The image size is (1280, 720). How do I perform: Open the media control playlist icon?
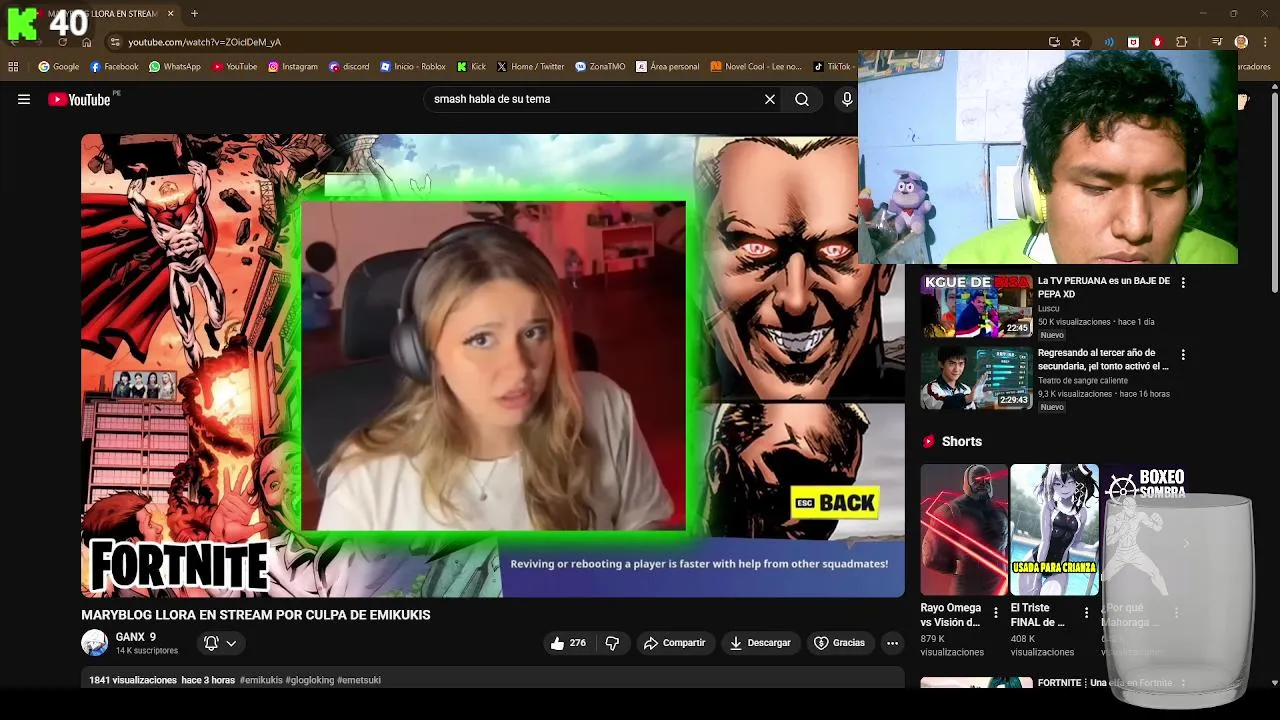point(1217,42)
